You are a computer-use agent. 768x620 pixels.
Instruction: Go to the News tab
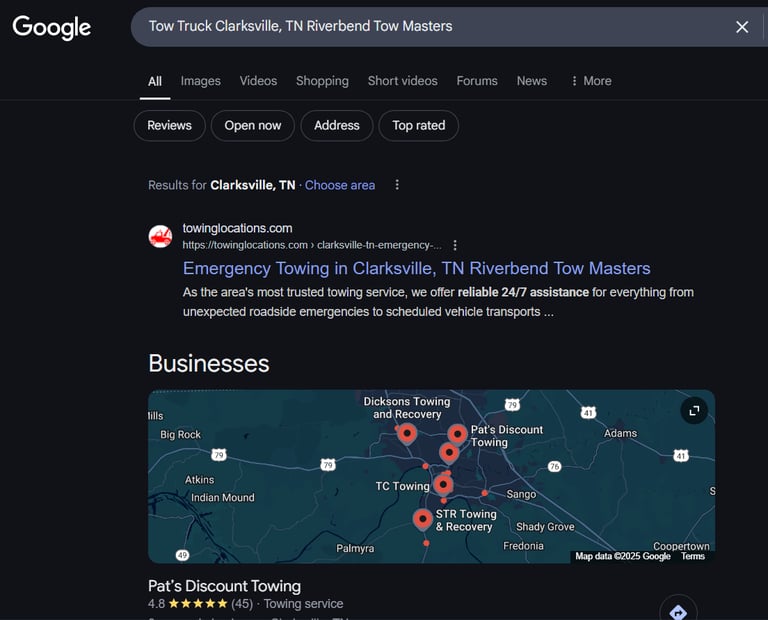click(531, 81)
